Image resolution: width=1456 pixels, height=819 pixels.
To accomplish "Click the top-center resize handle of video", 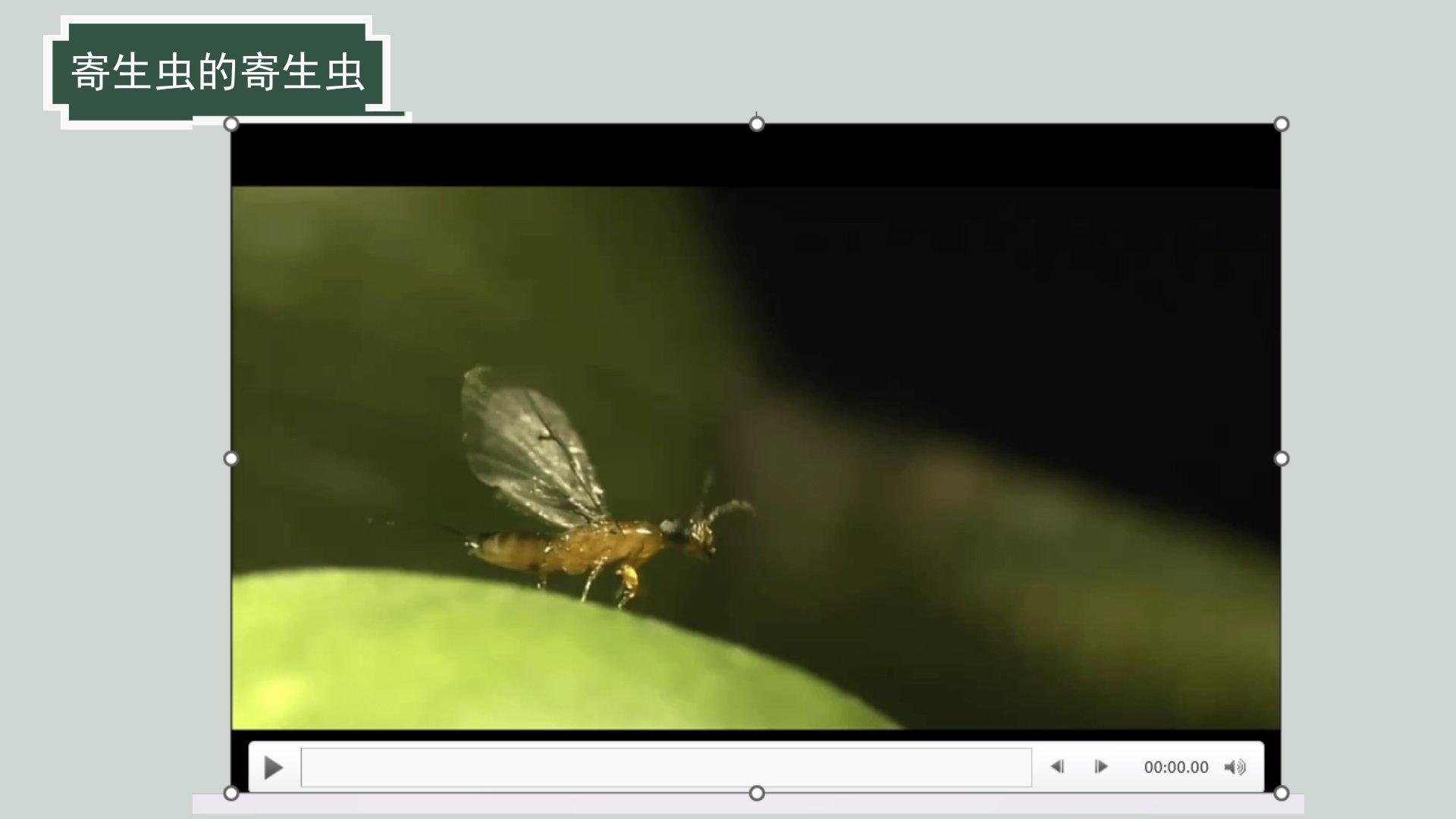I will [x=756, y=124].
